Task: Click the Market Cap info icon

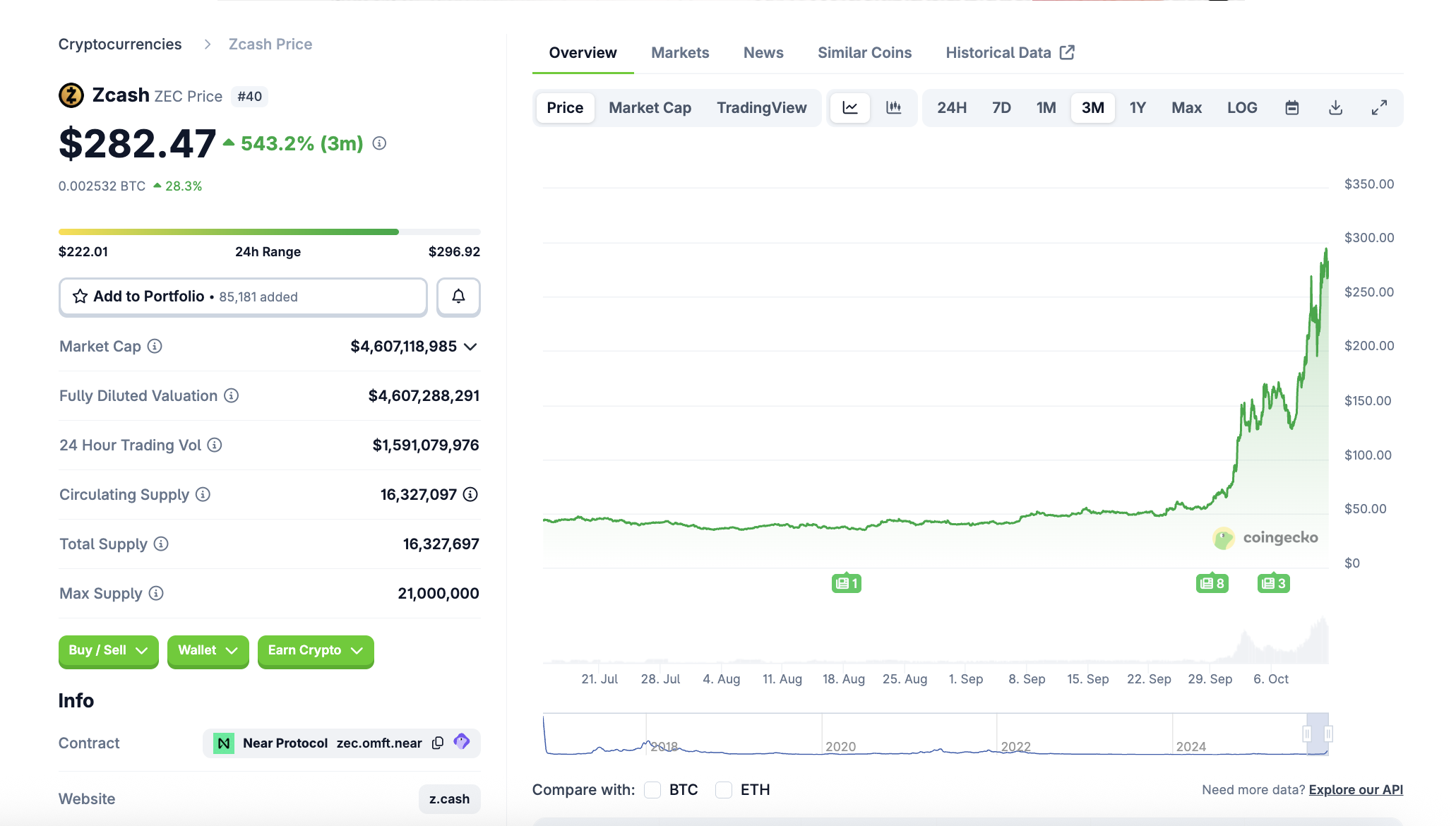Action: tap(155, 346)
